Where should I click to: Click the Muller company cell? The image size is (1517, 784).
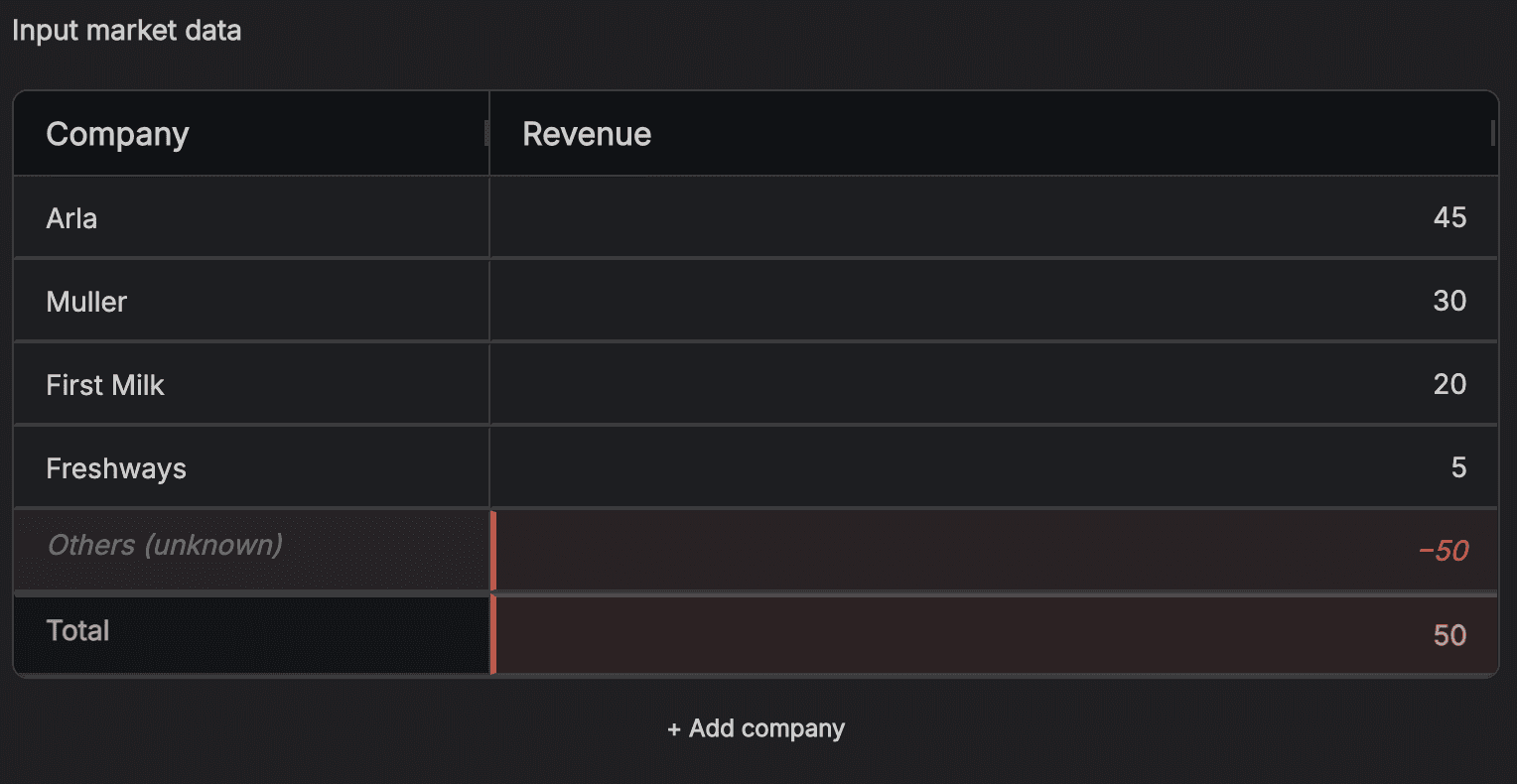[251, 302]
